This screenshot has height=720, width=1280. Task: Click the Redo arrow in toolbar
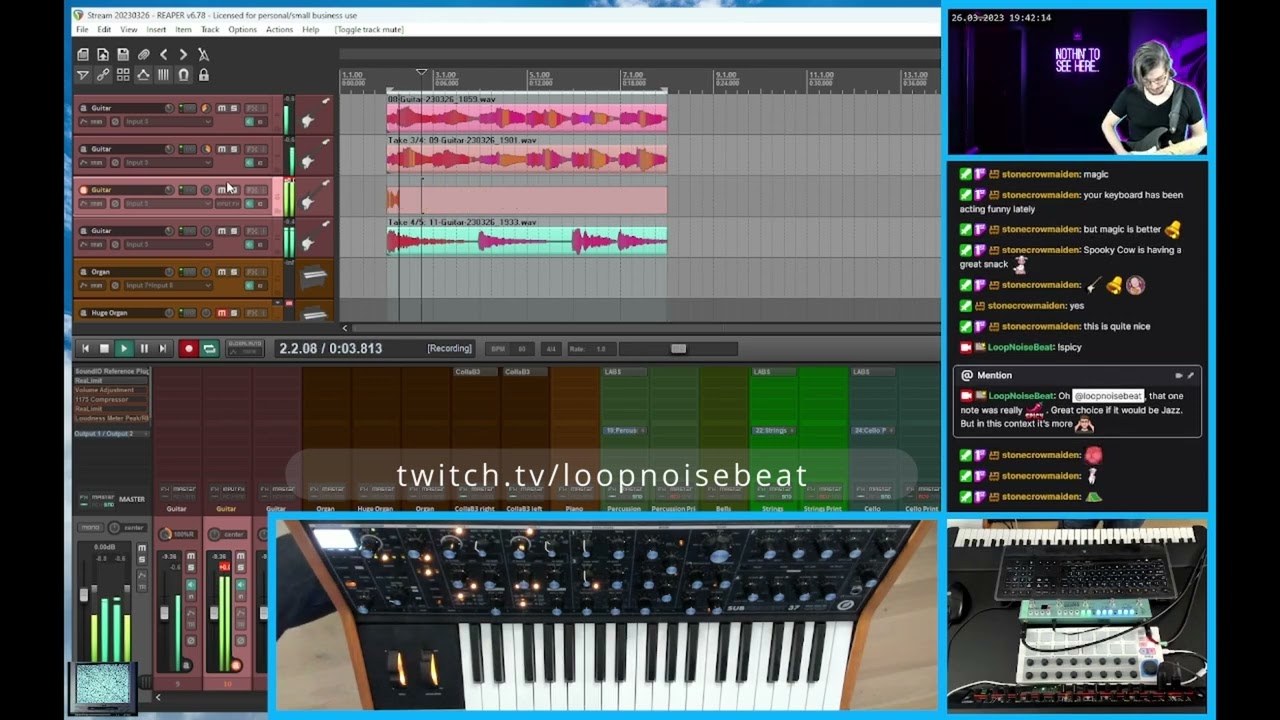coord(183,54)
